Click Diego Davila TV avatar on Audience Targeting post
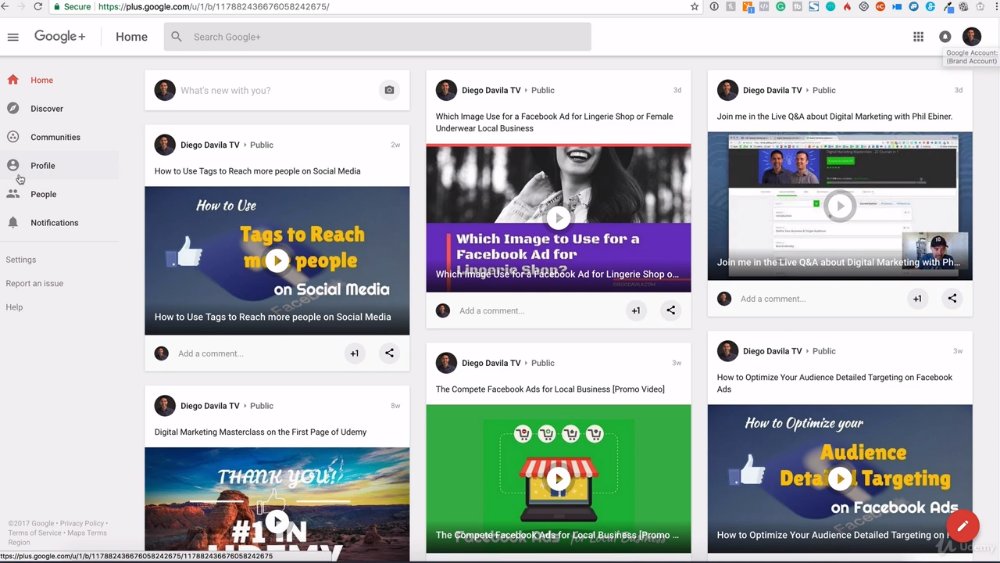Viewport: 1000px width, 563px height. coord(727,351)
